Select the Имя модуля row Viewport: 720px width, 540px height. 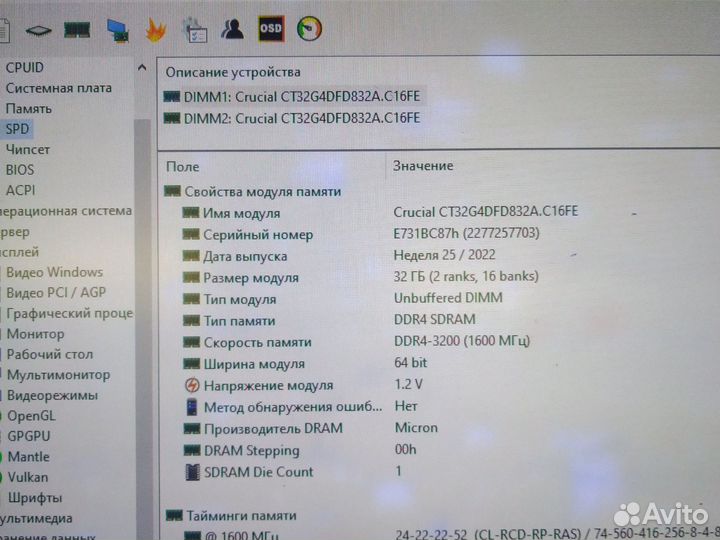[x=380, y=213]
